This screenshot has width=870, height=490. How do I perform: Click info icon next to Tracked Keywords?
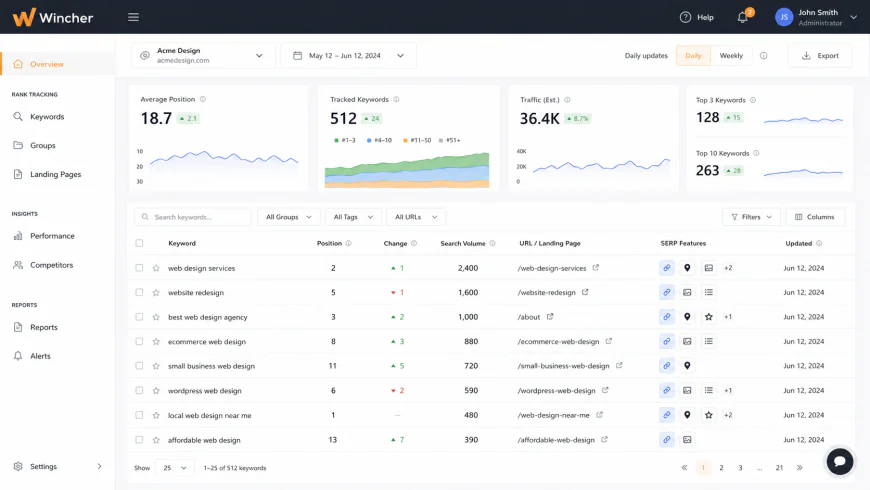coord(396,99)
